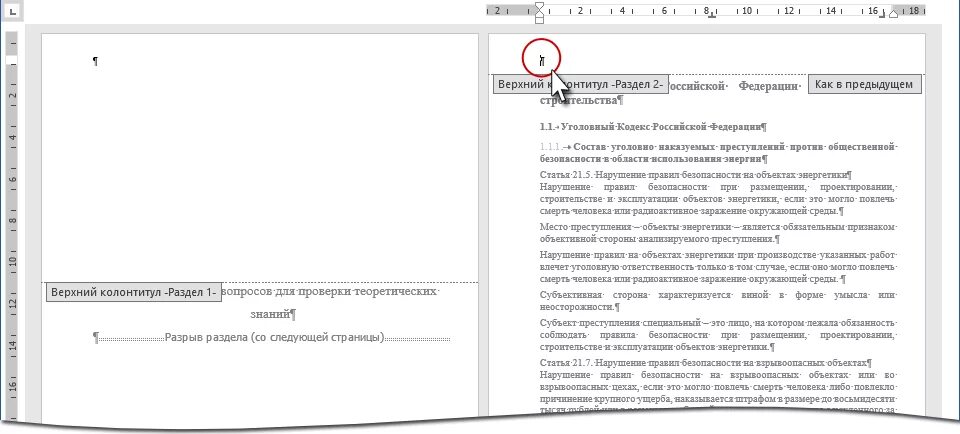Select the left indent square marker on ruler
This screenshot has height=434, width=960.
(x=539, y=20)
